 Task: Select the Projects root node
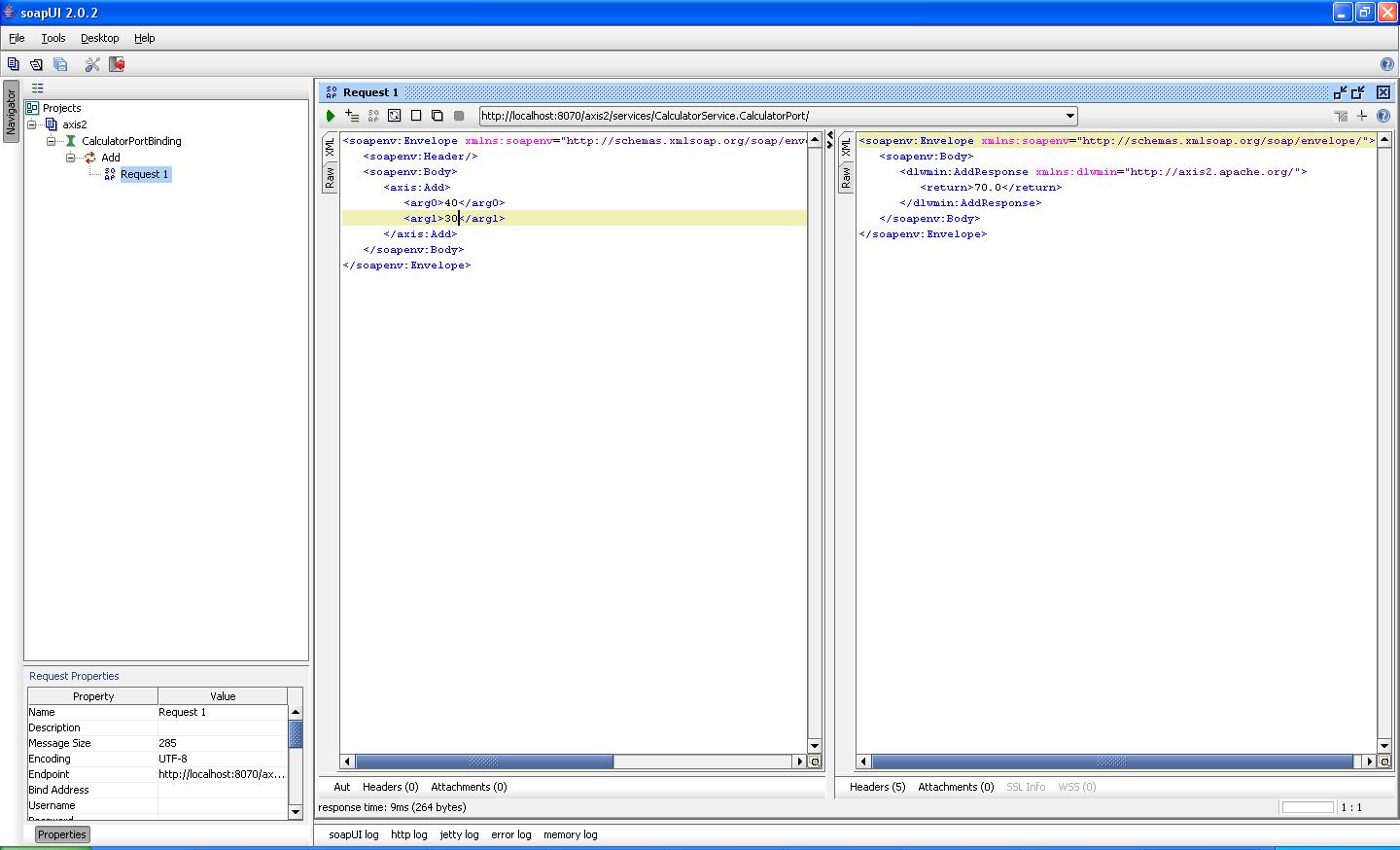click(61, 108)
